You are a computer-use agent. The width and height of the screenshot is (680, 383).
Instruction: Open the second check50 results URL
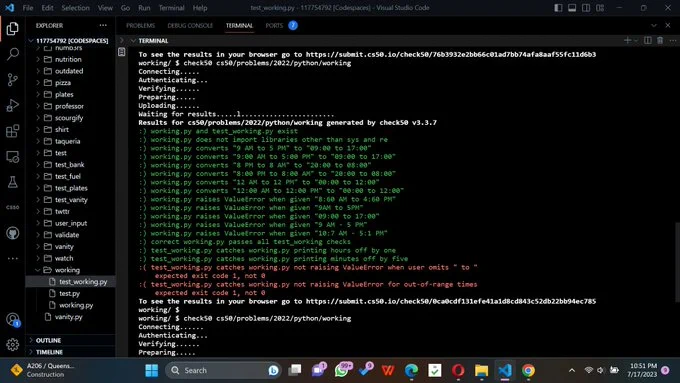451,301
